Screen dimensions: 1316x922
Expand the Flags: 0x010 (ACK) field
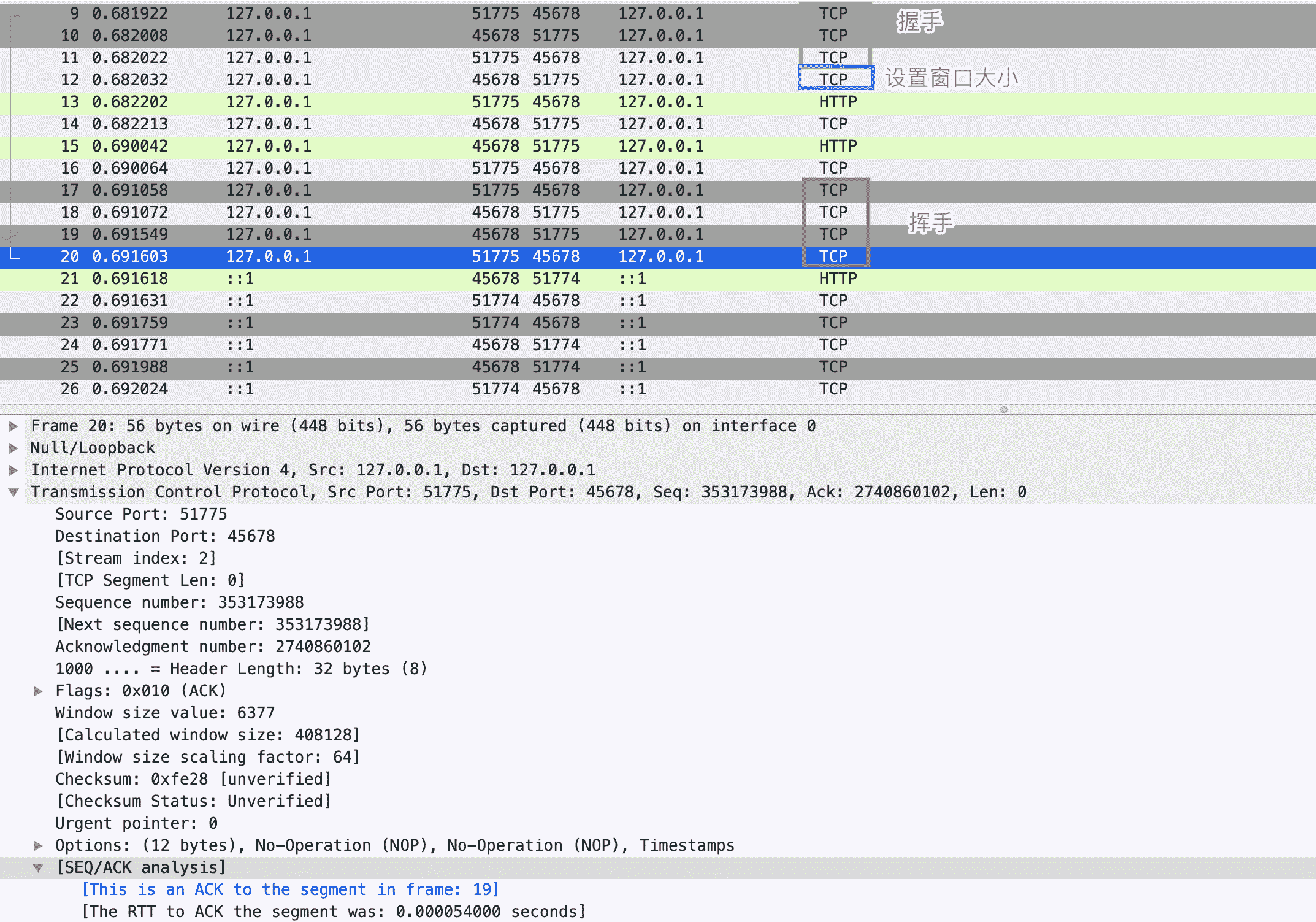pos(38,691)
